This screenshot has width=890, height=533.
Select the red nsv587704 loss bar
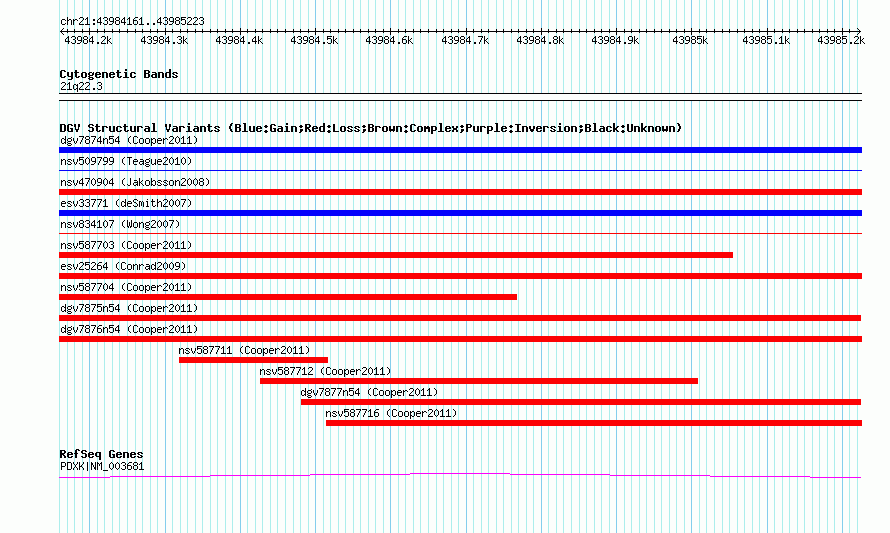(x=288, y=297)
